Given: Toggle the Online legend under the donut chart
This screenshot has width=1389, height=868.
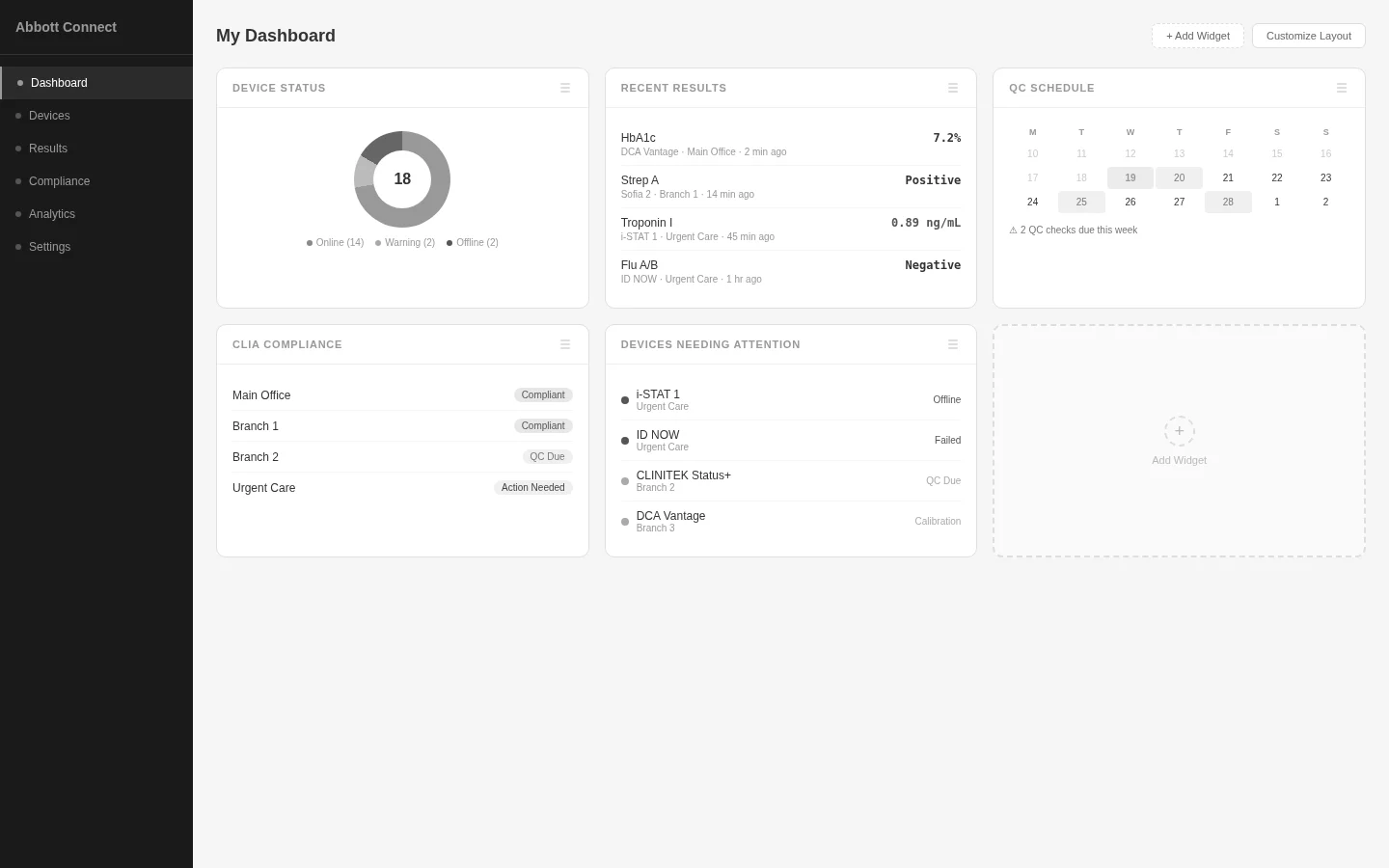Looking at the screenshot, I should pos(335,242).
